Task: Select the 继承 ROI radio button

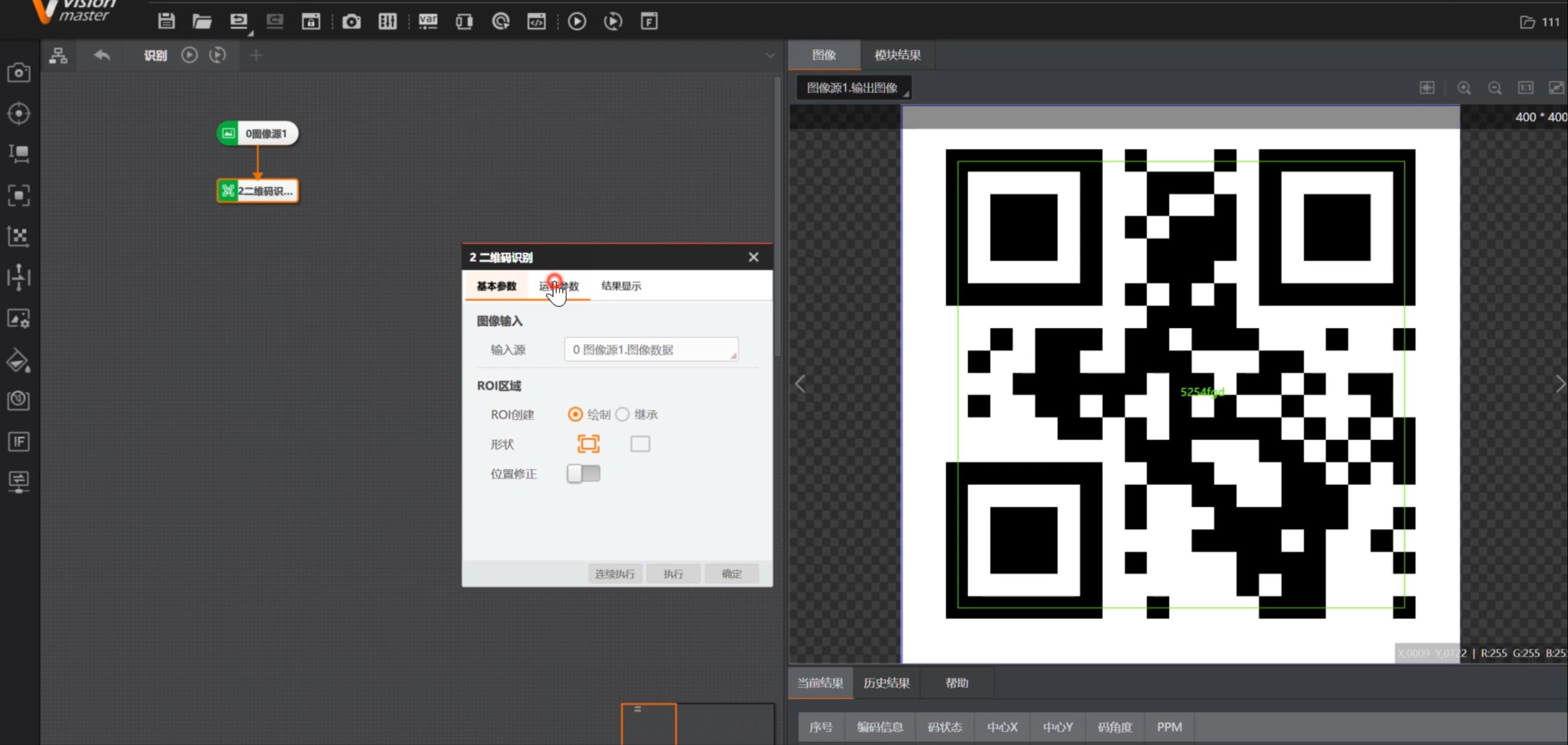Action: pyautogui.click(x=623, y=415)
